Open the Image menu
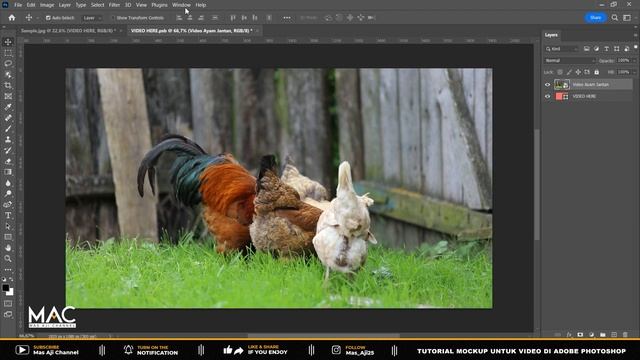Screen dimensions: 640x360 tap(47, 5)
